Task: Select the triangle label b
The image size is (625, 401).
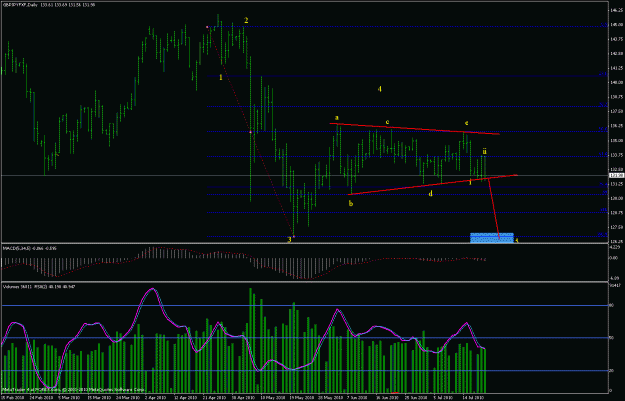Action: pos(351,203)
